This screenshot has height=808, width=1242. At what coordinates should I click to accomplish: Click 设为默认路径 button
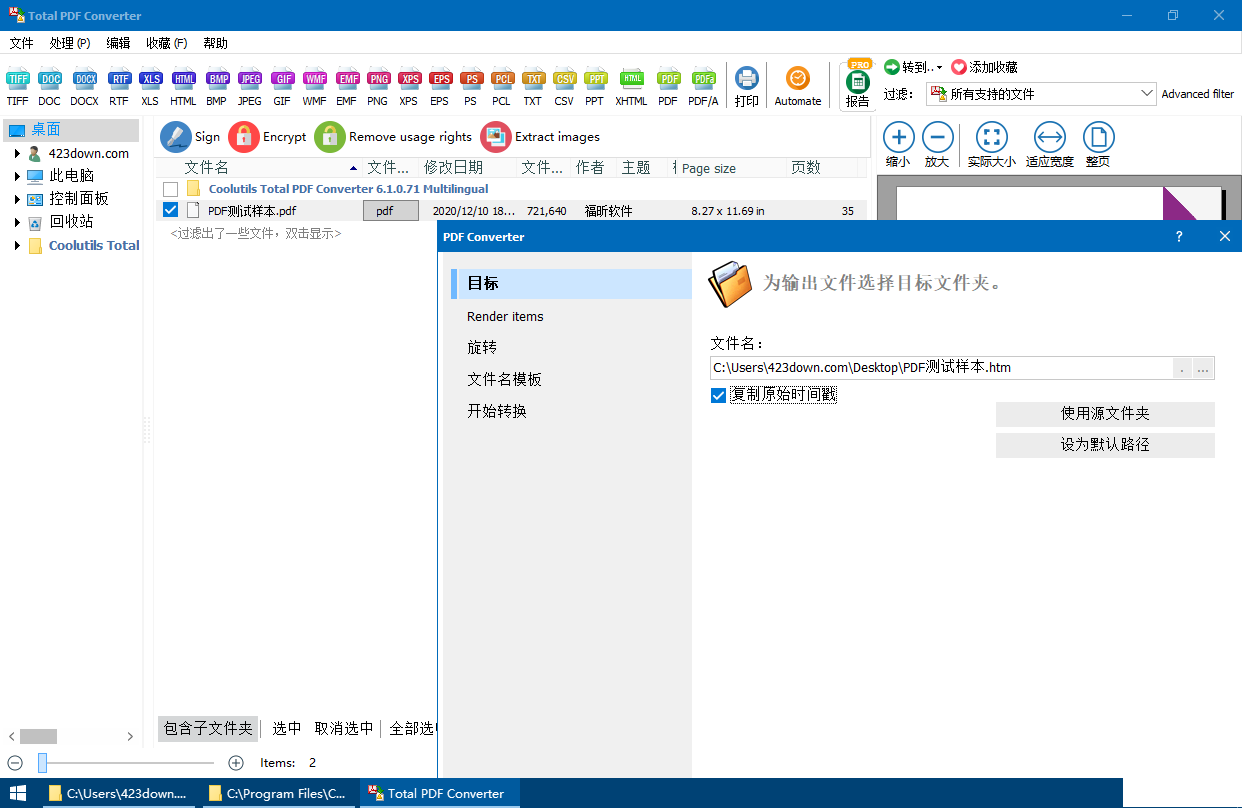(x=1105, y=445)
